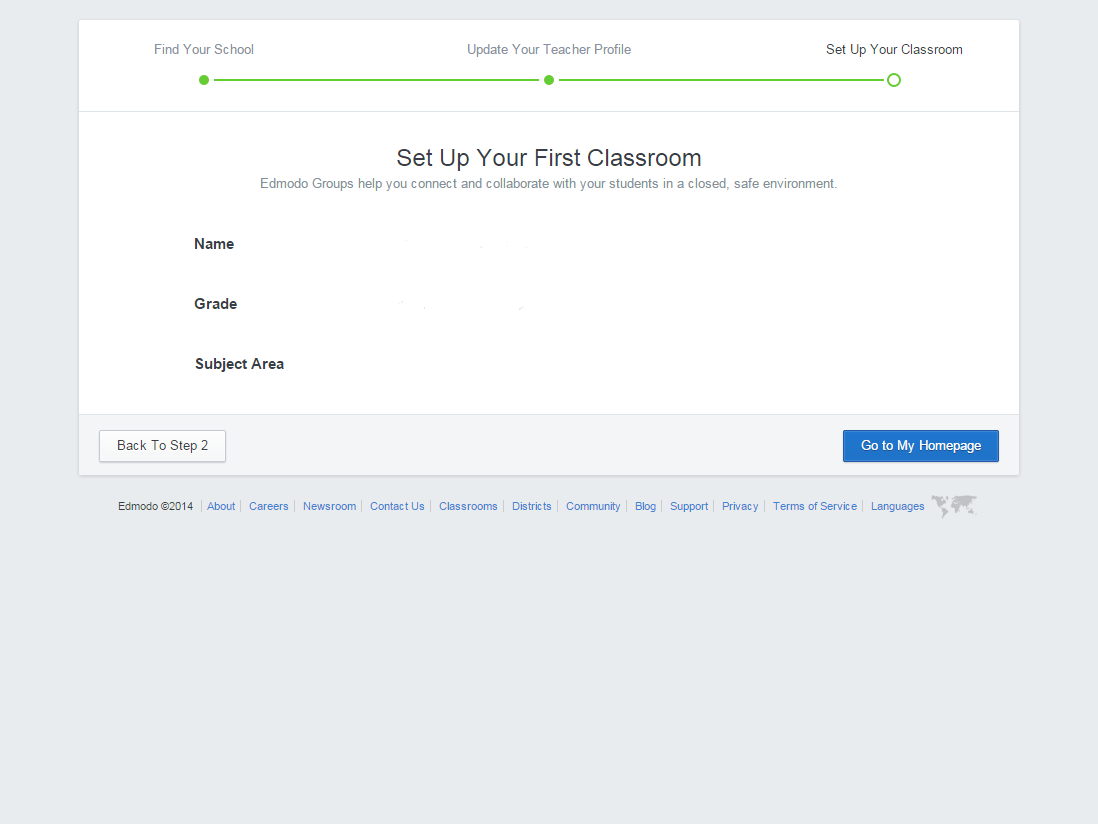Open the Districts footer link
Viewport: 1098px width, 824px height.
coord(531,506)
